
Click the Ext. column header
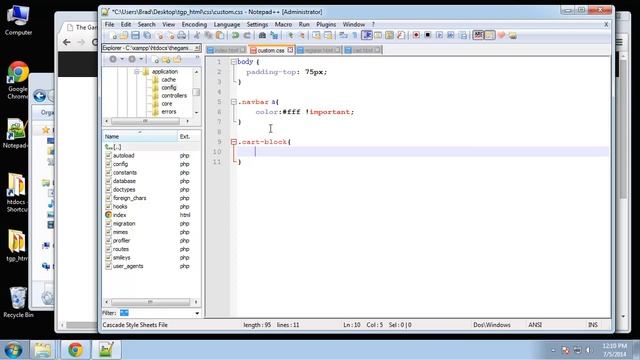(189, 136)
